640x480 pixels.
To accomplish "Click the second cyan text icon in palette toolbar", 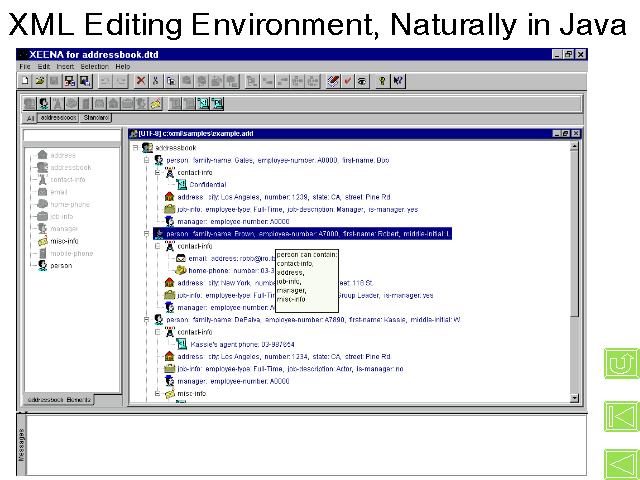I will (217, 104).
